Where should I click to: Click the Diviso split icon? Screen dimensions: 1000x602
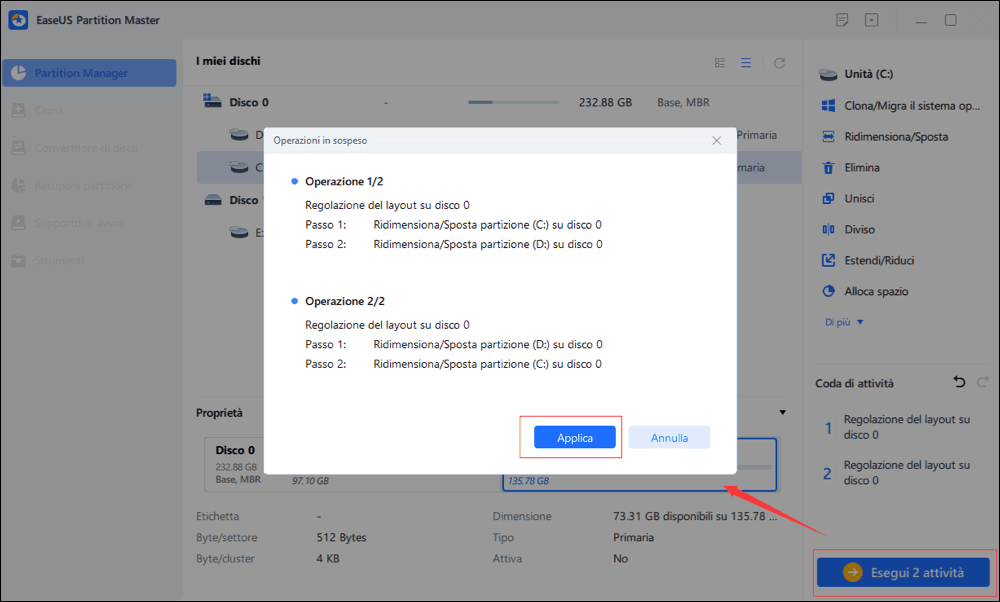click(828, 230)
